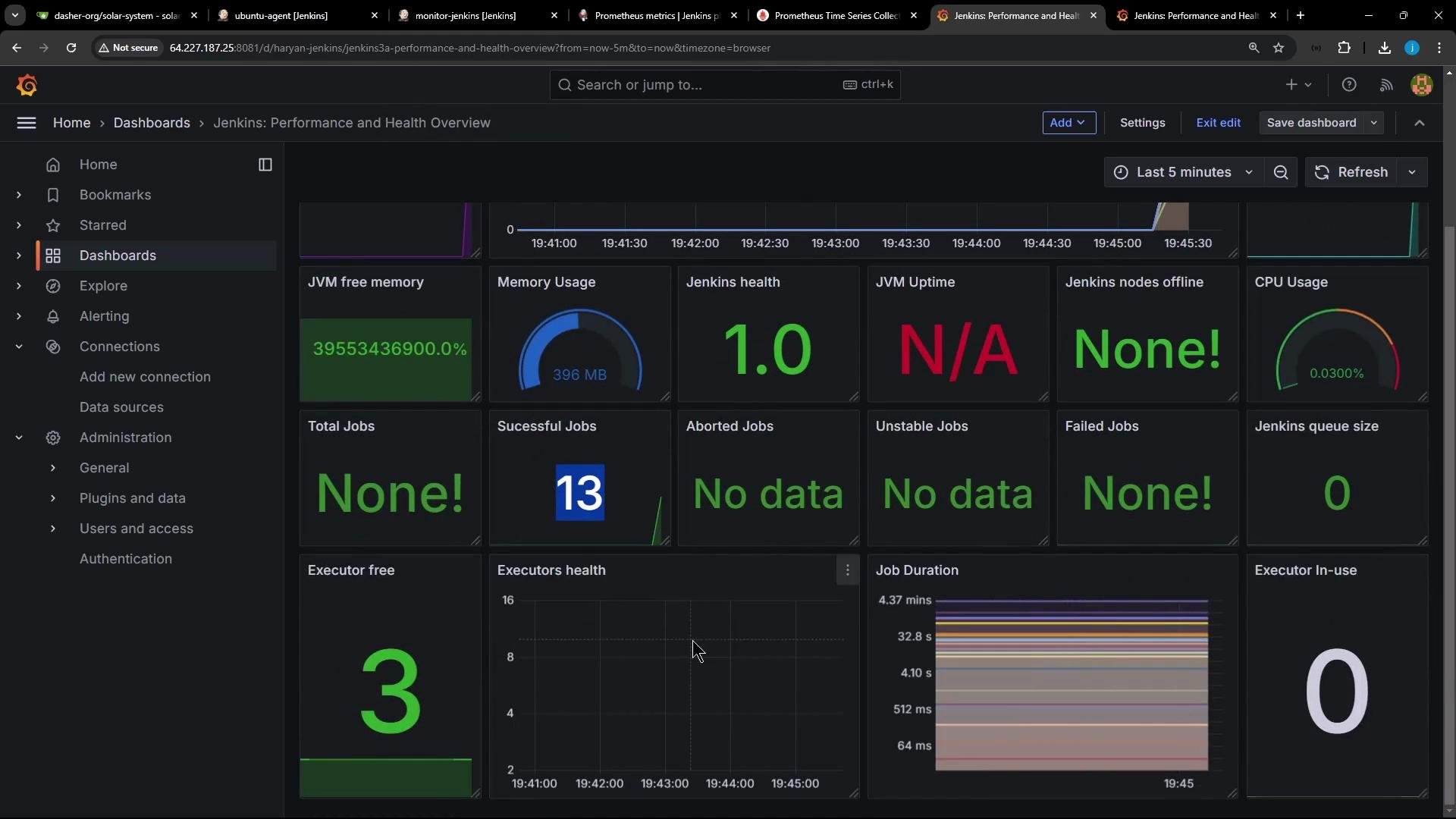This screenshot has height=819, width=1456.
Task: Collapse the top dashboard controls chevron
Action: (x=1420, y=123)
